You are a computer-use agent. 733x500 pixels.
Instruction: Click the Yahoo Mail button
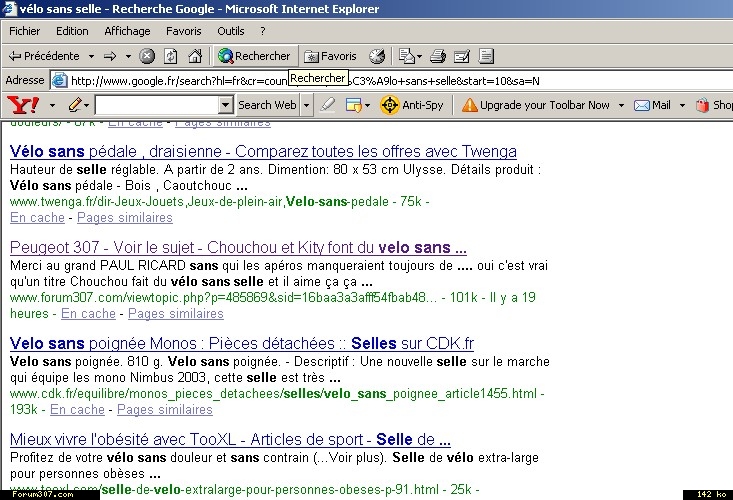pyautogui.click(x=653, y=105)
